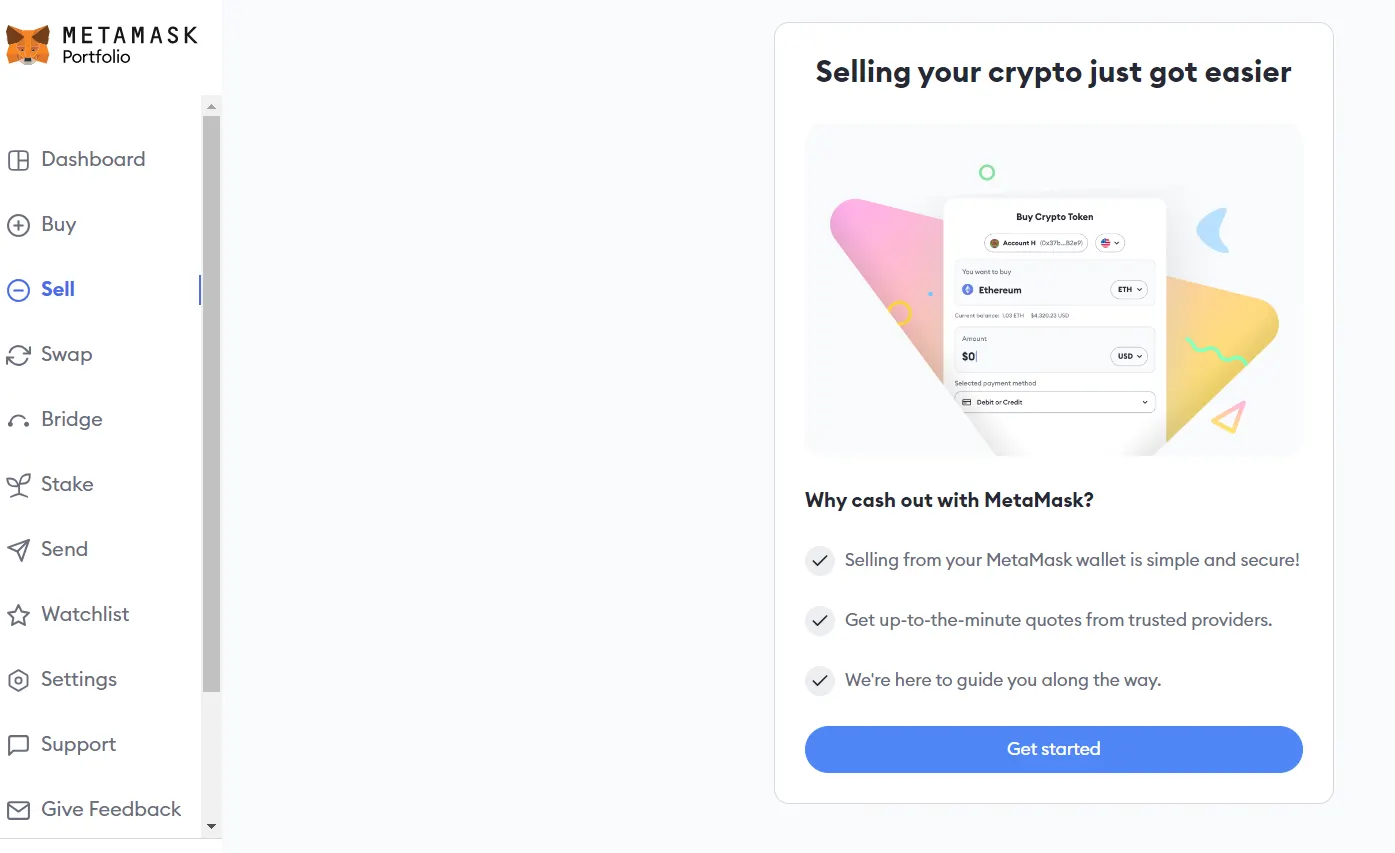Click the Give Feedback envelope icon

(x=18, y=810)
